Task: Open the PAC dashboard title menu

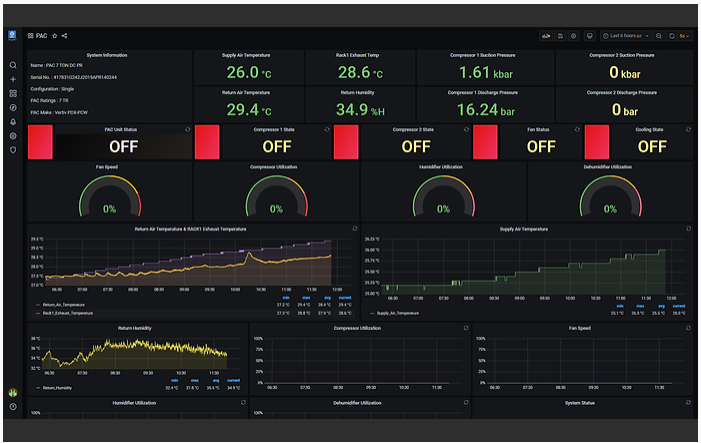Action: [x=41, y=36]
